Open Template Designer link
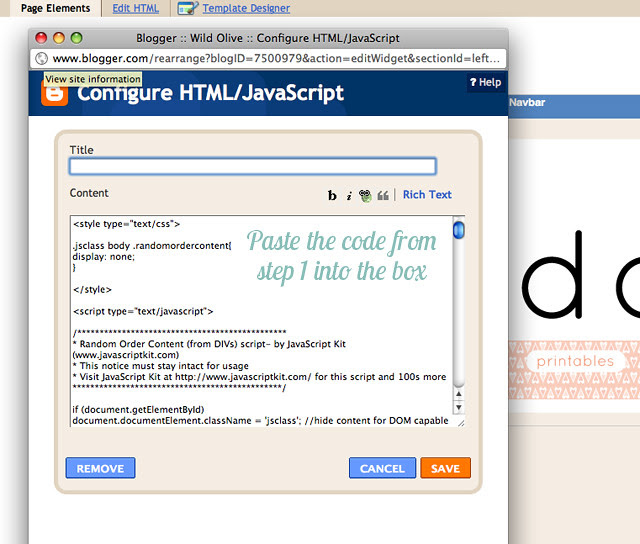 tap(246, 8)
